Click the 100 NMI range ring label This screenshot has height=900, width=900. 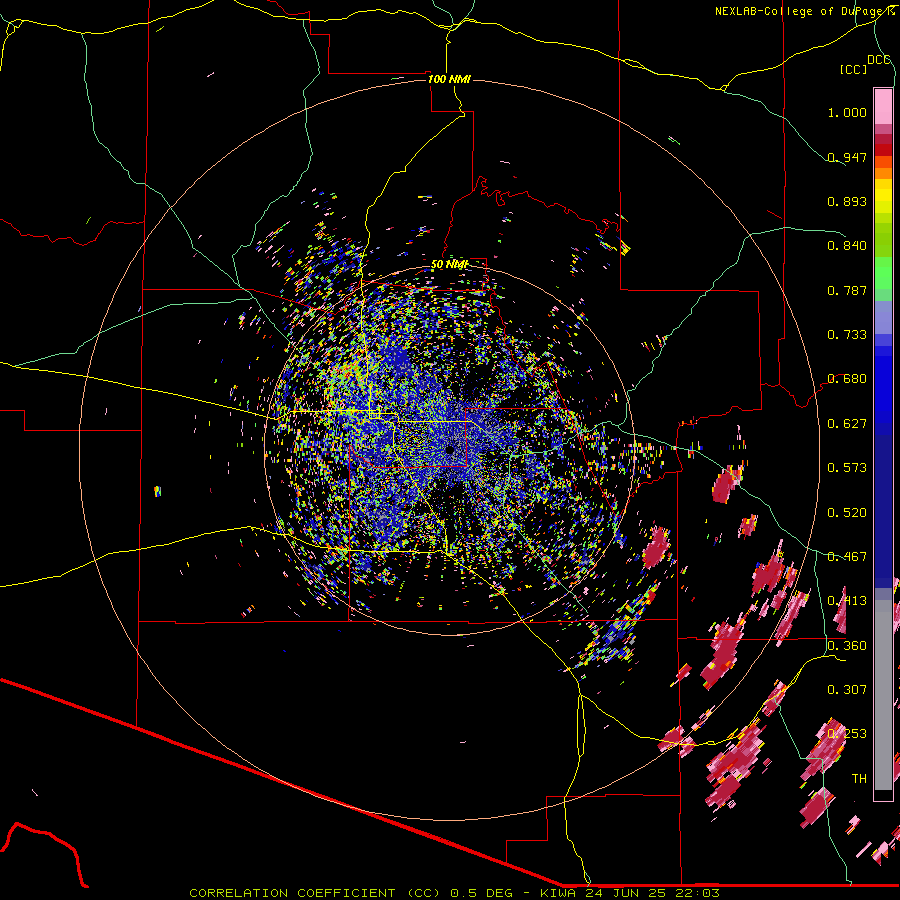449,79
